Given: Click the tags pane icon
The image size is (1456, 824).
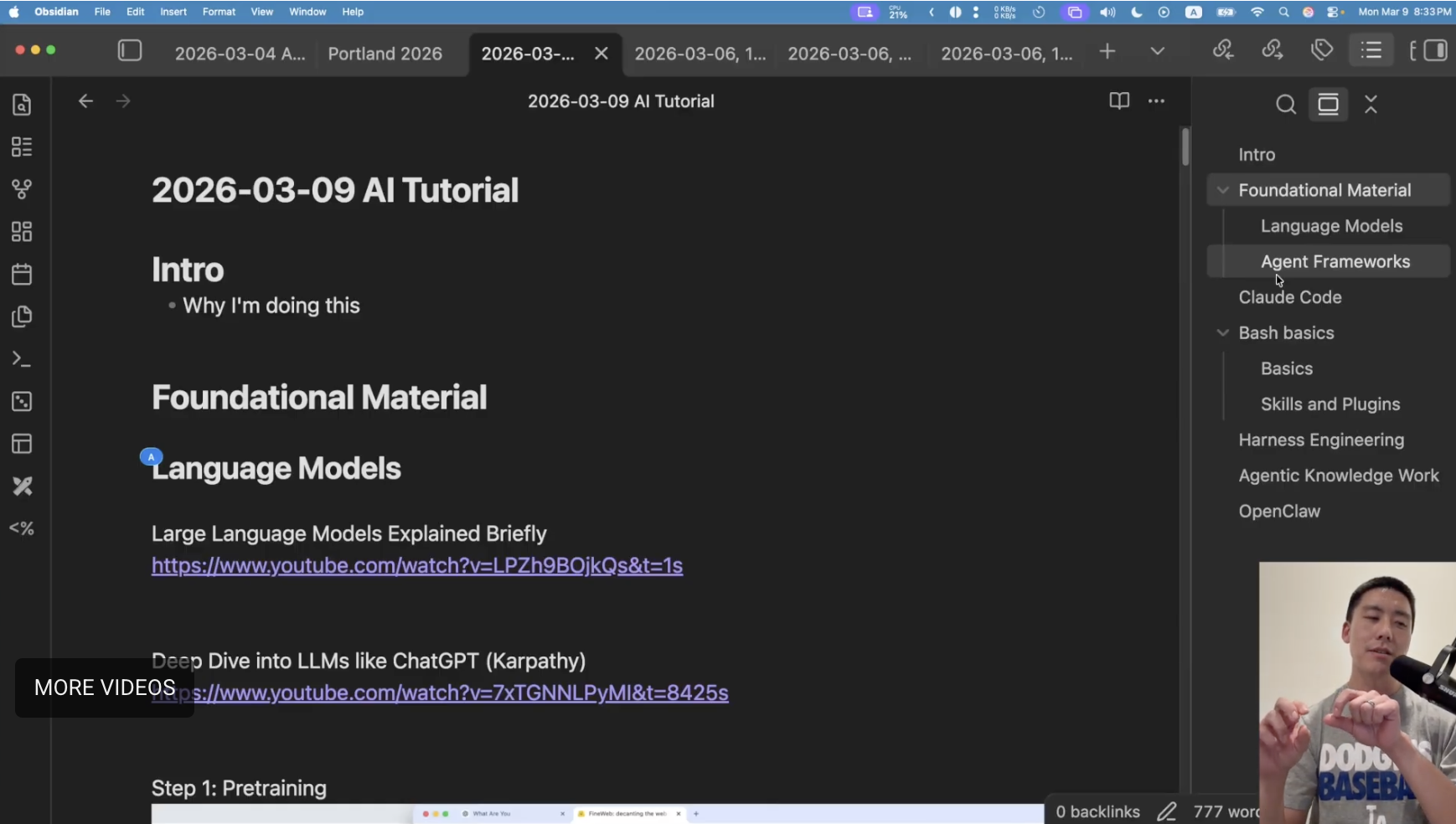Looking at the screenshot, I should pos(1321,51).
